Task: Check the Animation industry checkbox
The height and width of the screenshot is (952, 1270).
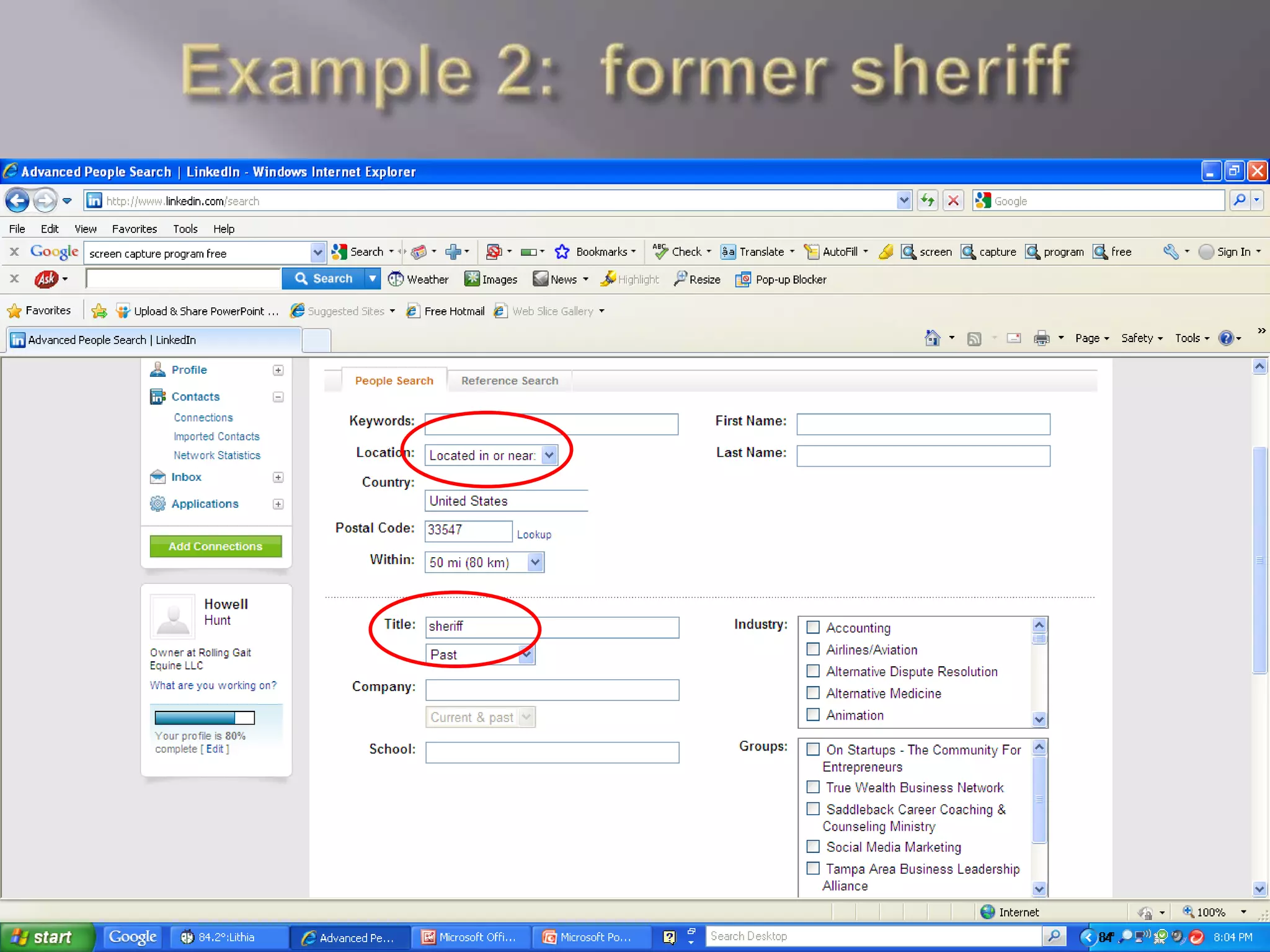Action: click(813, 714)
